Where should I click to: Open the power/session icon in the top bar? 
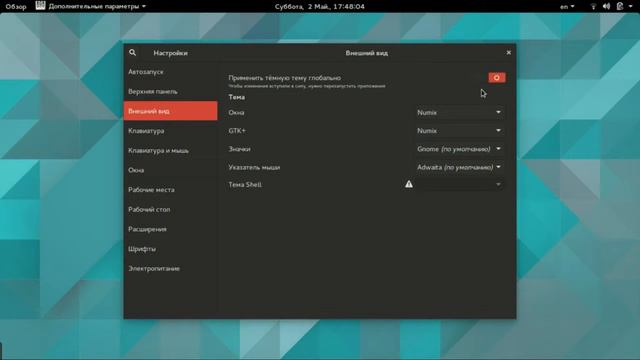coord(620,6)
